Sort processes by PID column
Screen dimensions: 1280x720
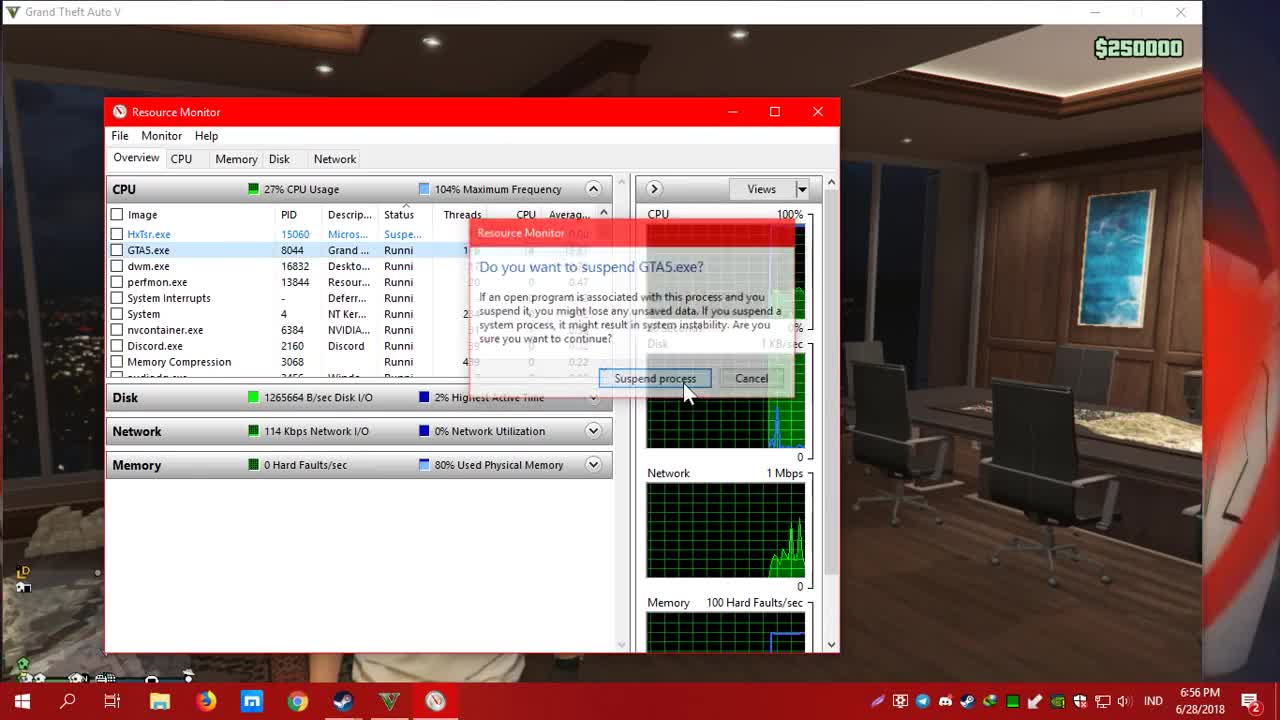(x=288, y=215)
